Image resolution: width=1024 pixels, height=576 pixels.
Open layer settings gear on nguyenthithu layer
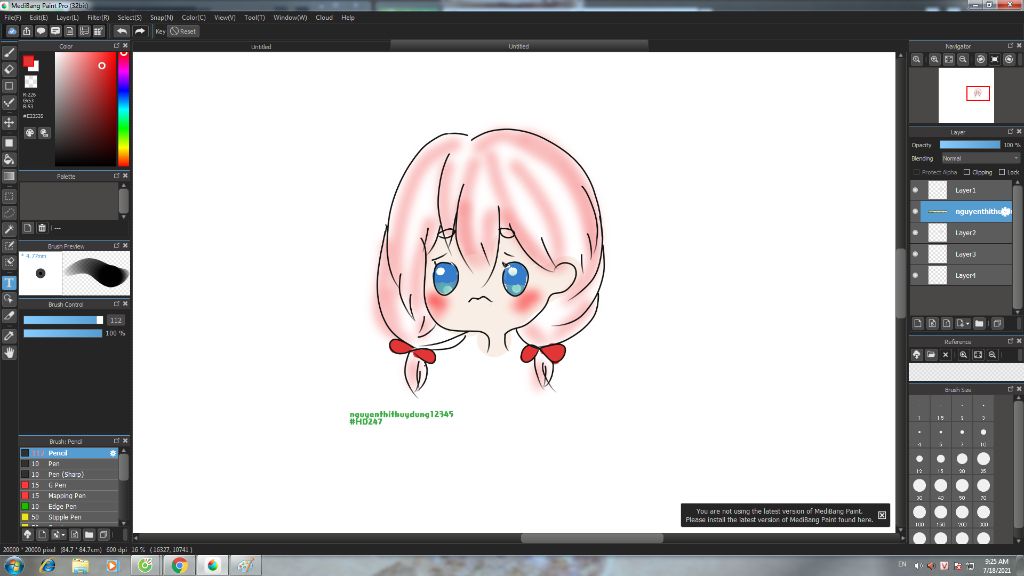pos(1005,211)
